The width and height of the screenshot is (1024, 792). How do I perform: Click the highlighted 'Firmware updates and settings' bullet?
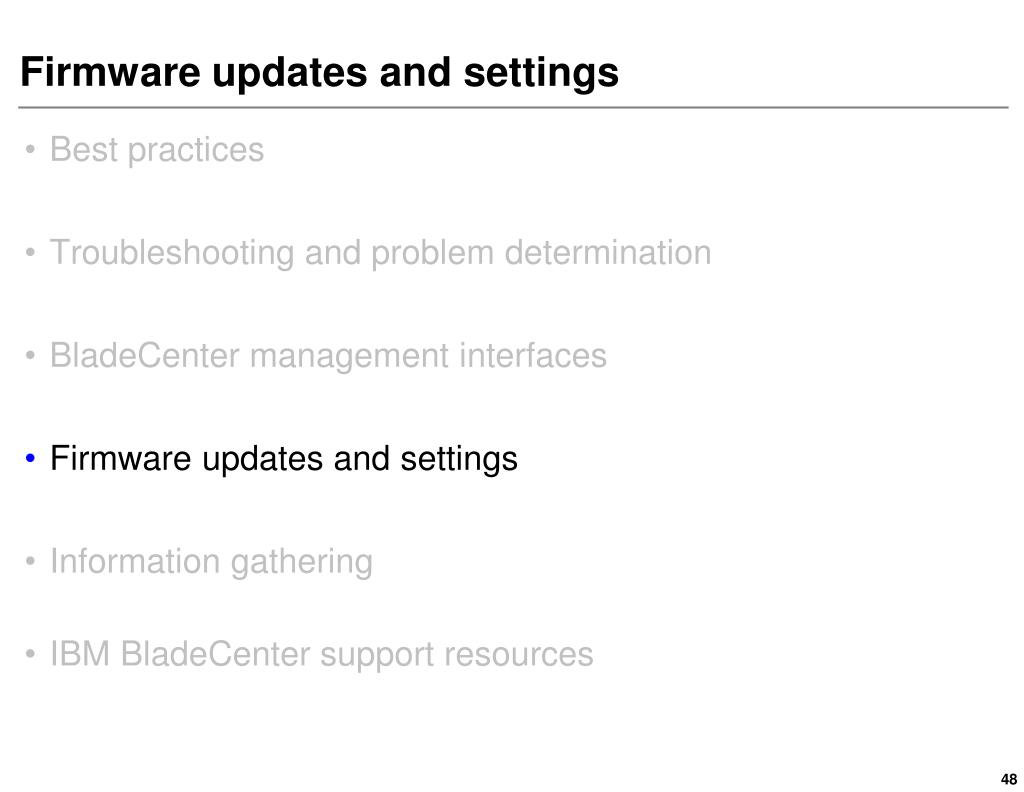[x=284, y=459]
